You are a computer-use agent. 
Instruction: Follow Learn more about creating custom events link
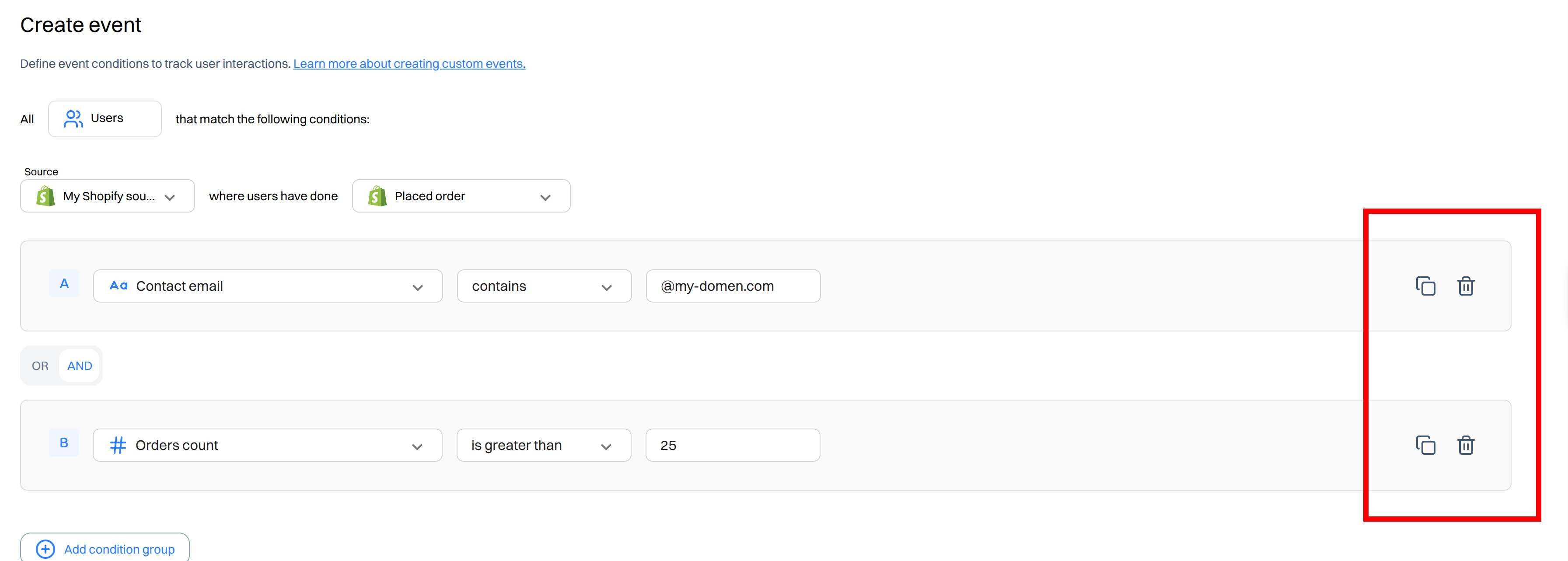pos(409,63)
